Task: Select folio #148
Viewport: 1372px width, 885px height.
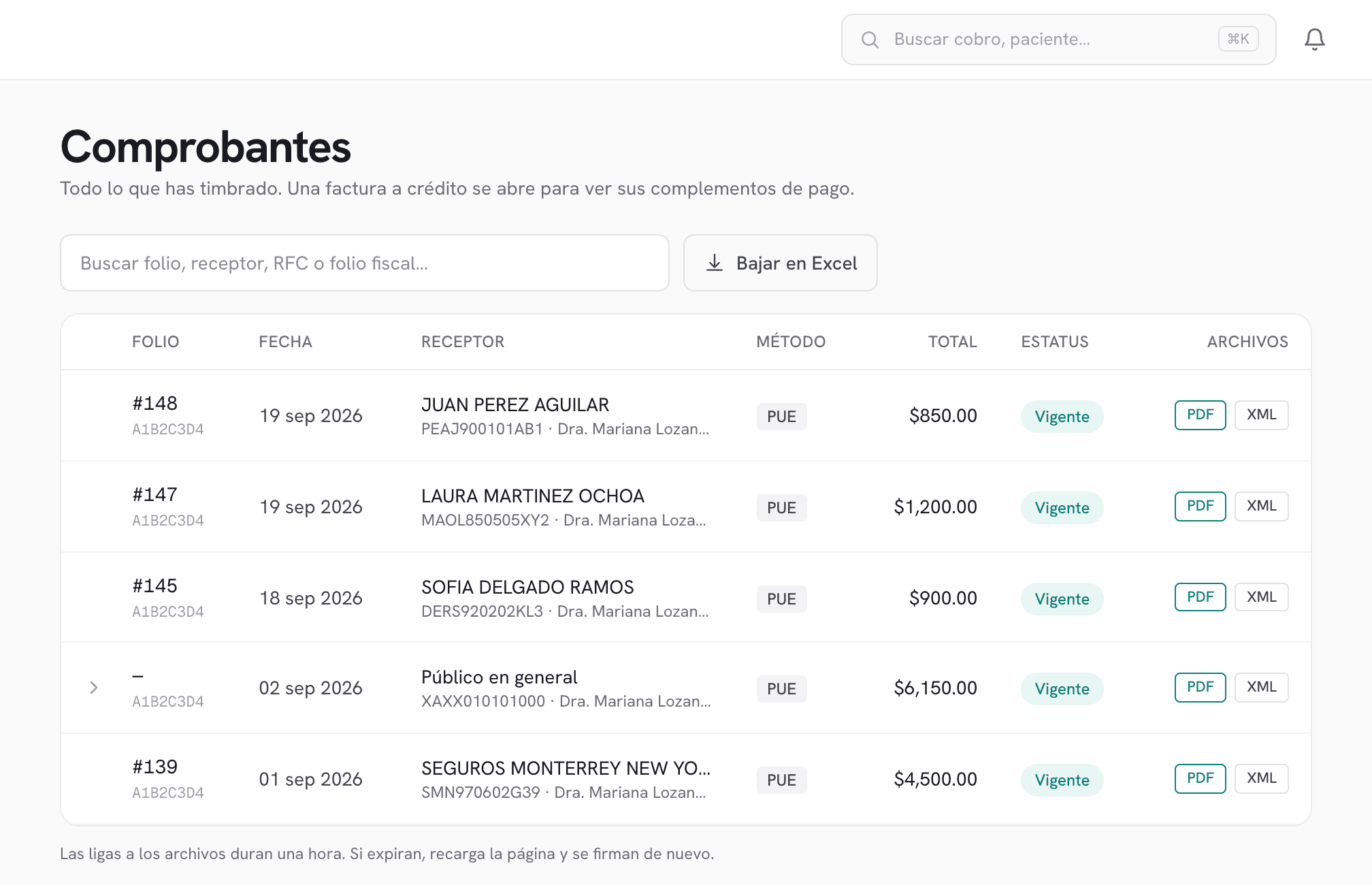Action: (x=154, y=404)
